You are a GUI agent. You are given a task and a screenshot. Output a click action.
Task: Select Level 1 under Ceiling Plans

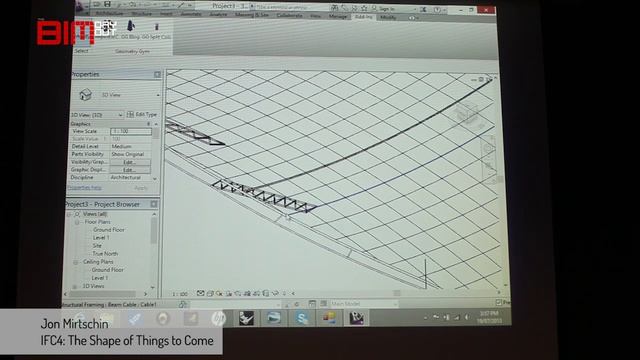(100, 278)
